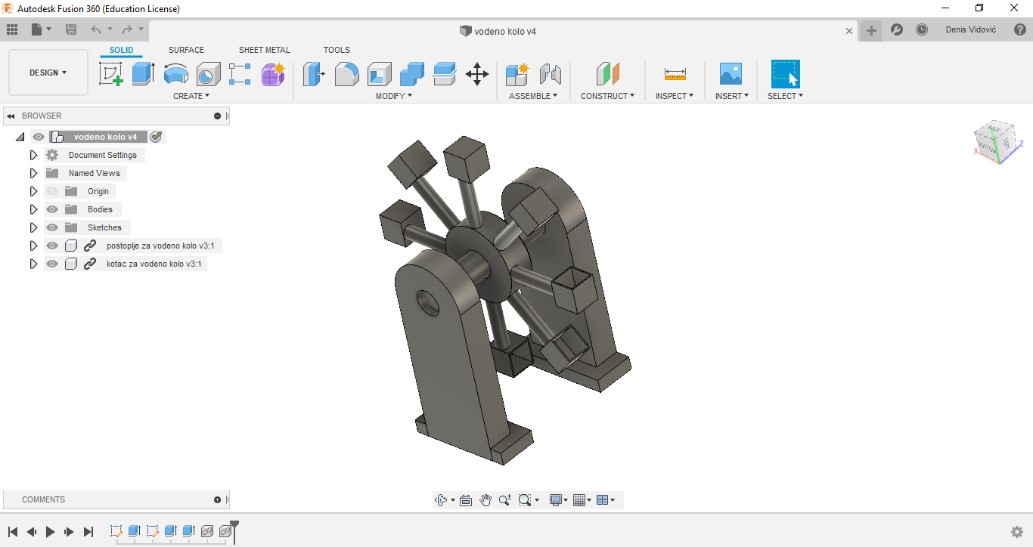Select the Combine tool
The image size is (1033, 547).
[412, 74]
